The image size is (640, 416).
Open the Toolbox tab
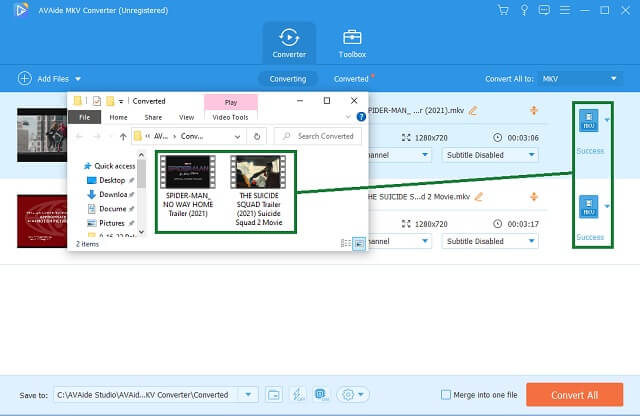tap(352, 43)
